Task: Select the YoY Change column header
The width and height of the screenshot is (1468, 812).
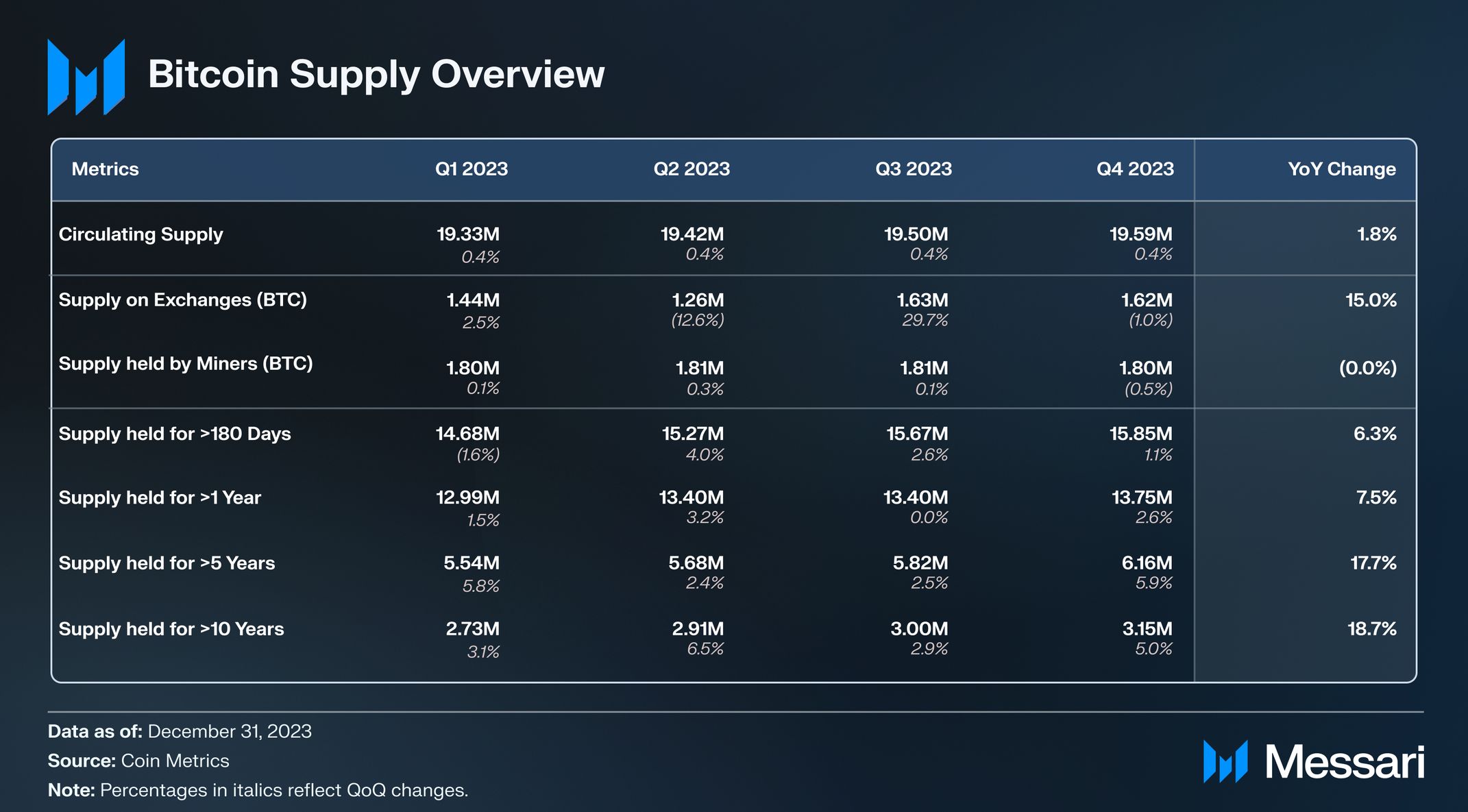Action: point(1342,169)
